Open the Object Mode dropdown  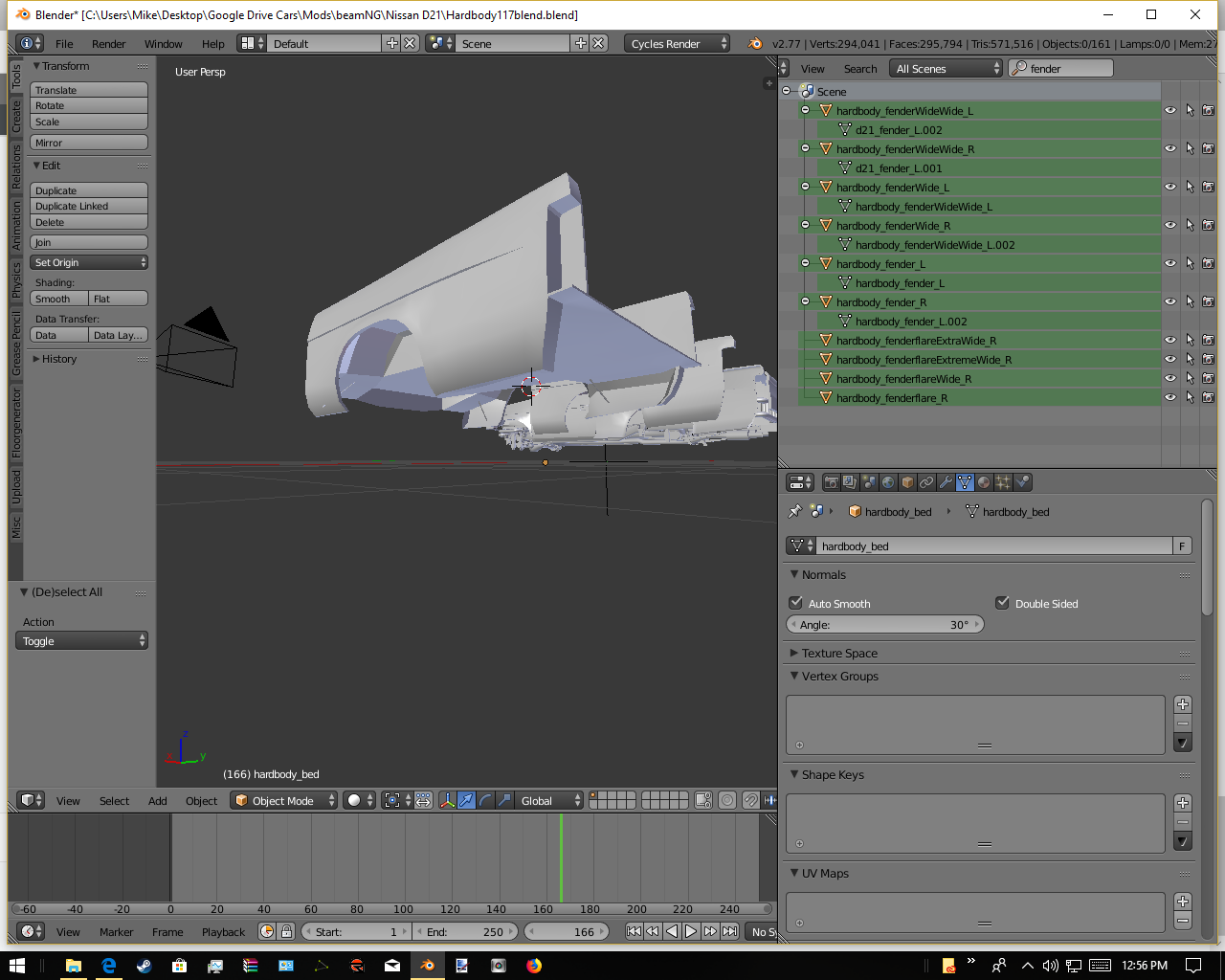point(284,800)
